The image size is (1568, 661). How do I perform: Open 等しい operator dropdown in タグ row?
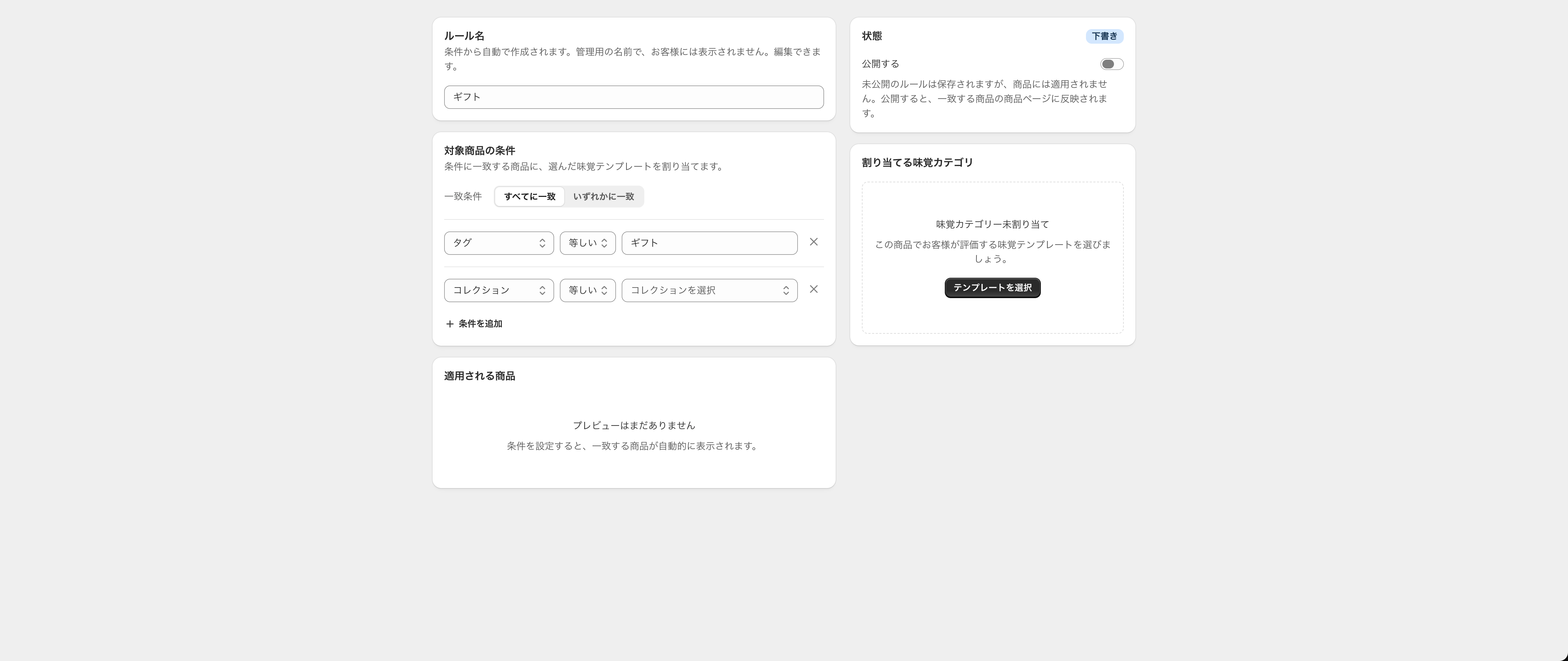pyautogui.click(x=588, y=243)
